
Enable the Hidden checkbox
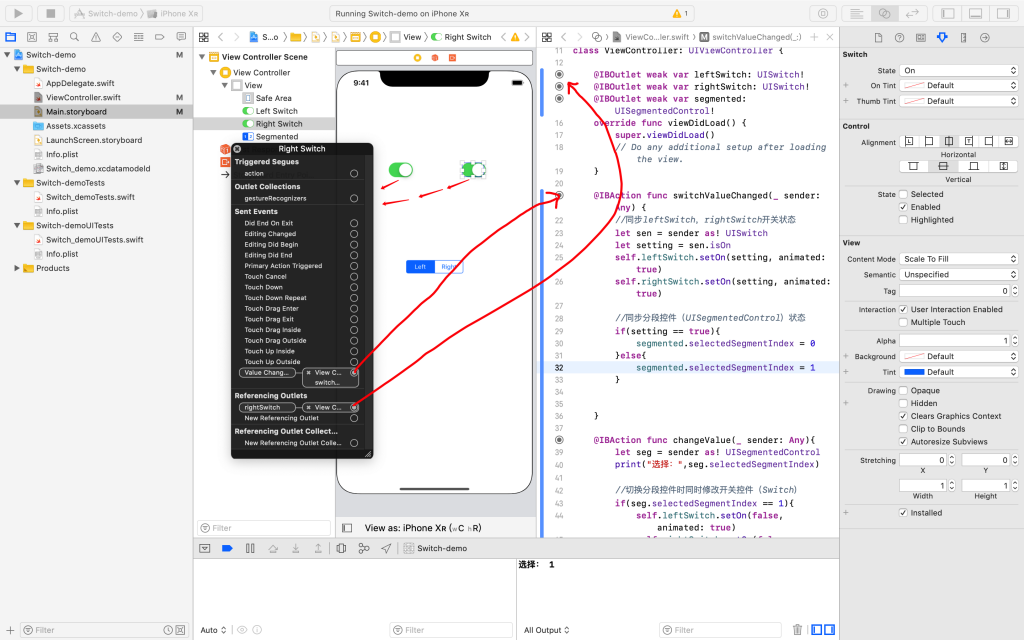click(x=904, y=404)
